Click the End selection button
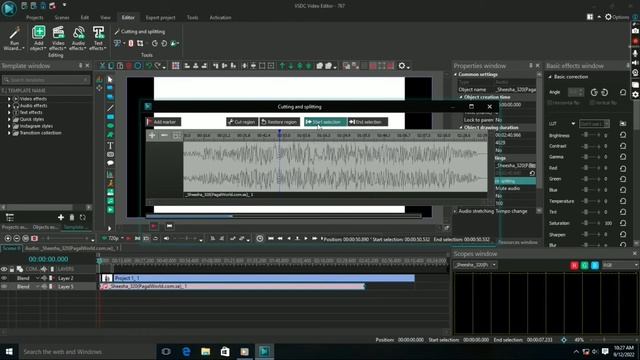Screen dimensions: 640x360 coord(367,122)
